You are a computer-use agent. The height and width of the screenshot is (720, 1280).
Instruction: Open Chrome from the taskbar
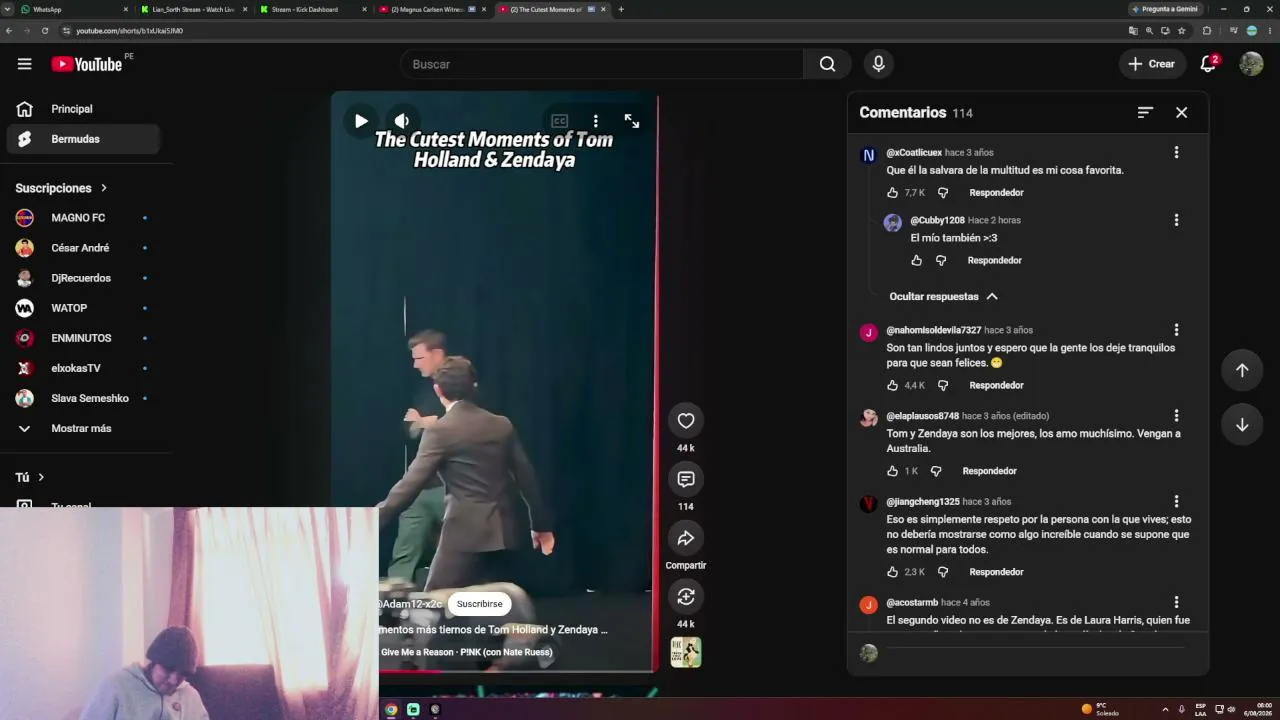tap(391, 709)
